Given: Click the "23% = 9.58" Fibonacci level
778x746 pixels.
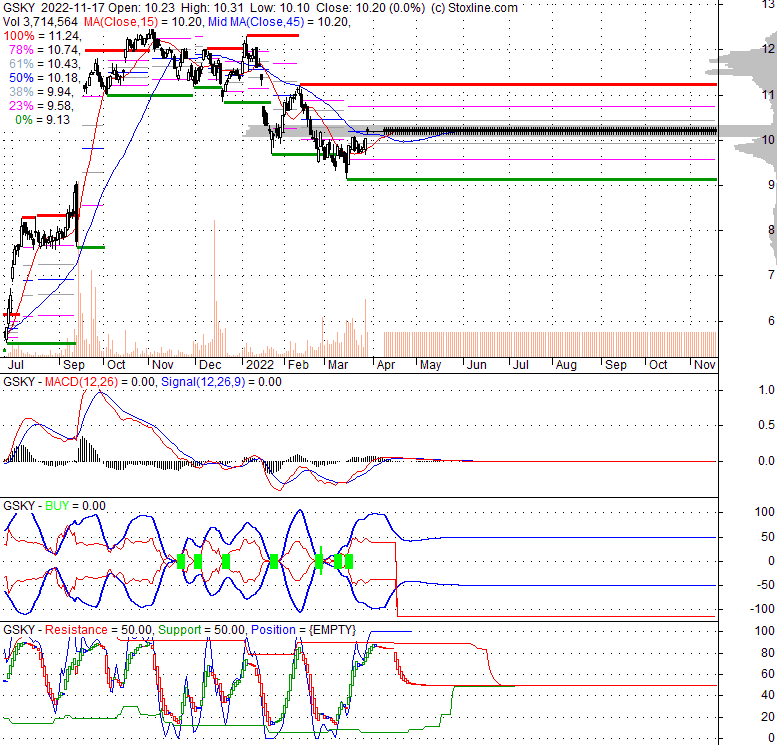Looking at the screenshot, I should point(41,106).
